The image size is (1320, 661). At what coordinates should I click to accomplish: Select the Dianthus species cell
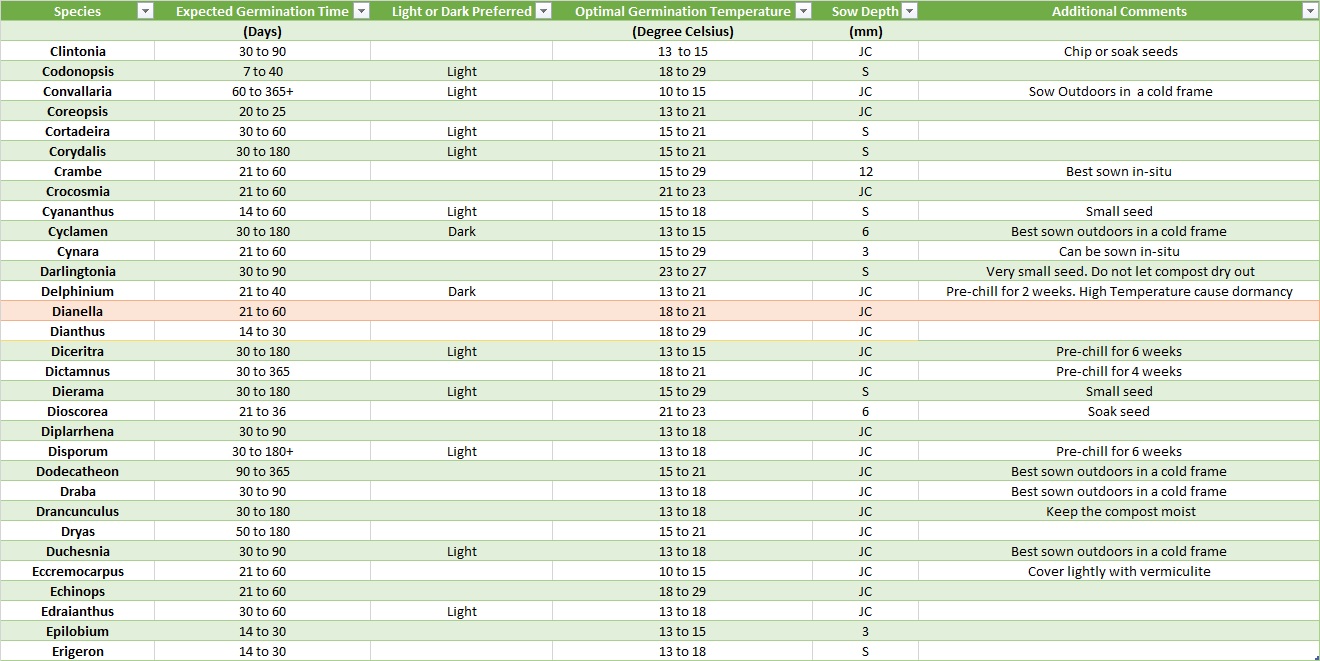coord(78,331)
